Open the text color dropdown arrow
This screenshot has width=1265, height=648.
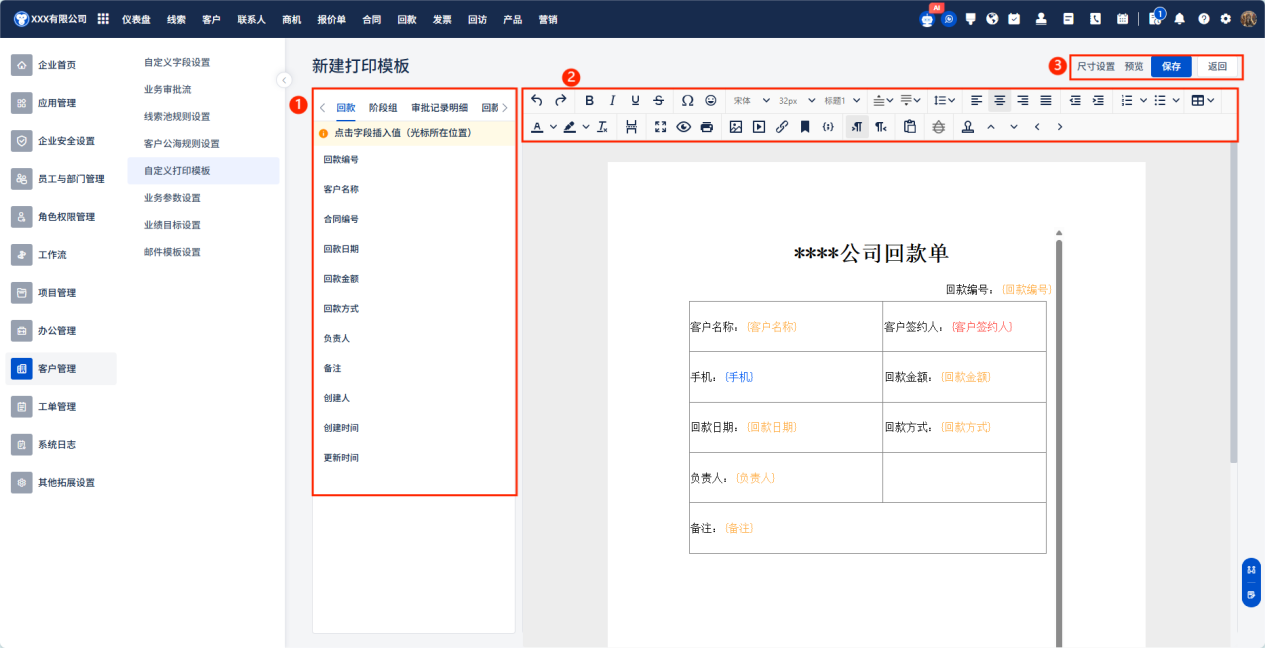(553, 127)
